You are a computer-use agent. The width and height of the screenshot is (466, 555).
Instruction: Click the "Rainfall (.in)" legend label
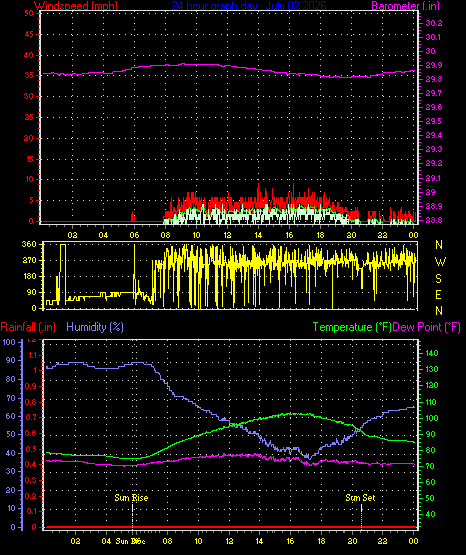point(28,327)
